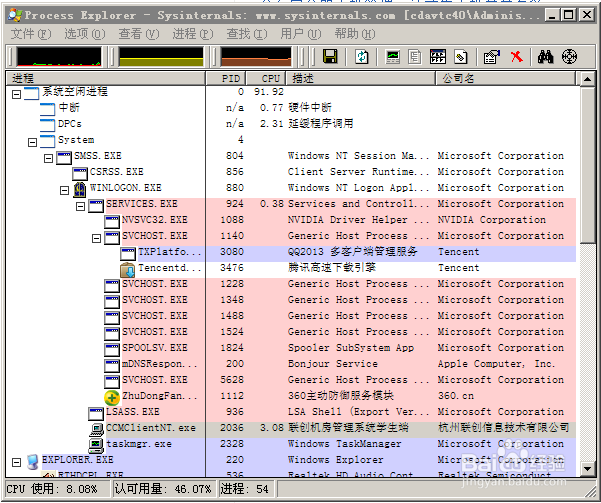Click the commit history mini graph

[161, 57]
